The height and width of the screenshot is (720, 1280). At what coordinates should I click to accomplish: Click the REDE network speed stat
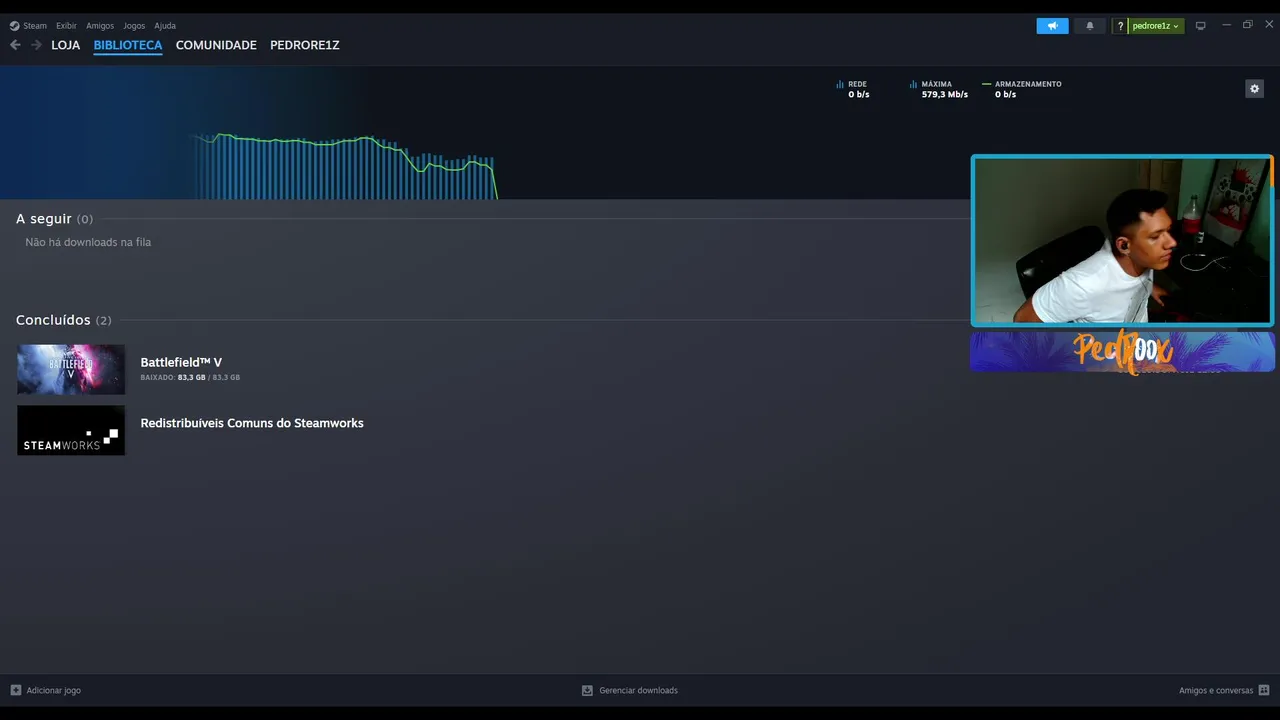(853, 89)
